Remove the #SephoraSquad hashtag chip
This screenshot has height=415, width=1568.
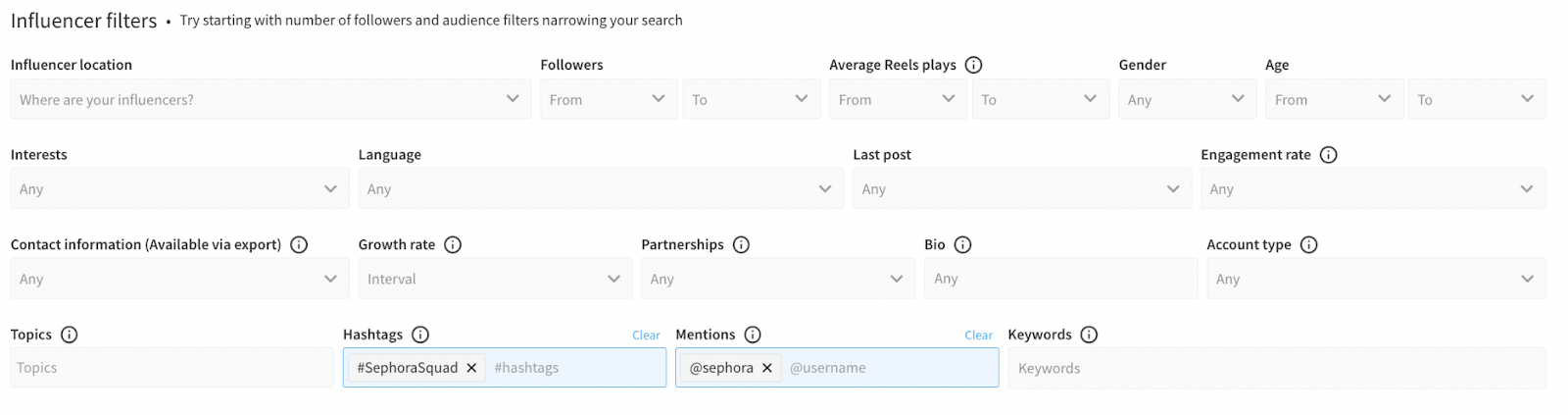471,368
